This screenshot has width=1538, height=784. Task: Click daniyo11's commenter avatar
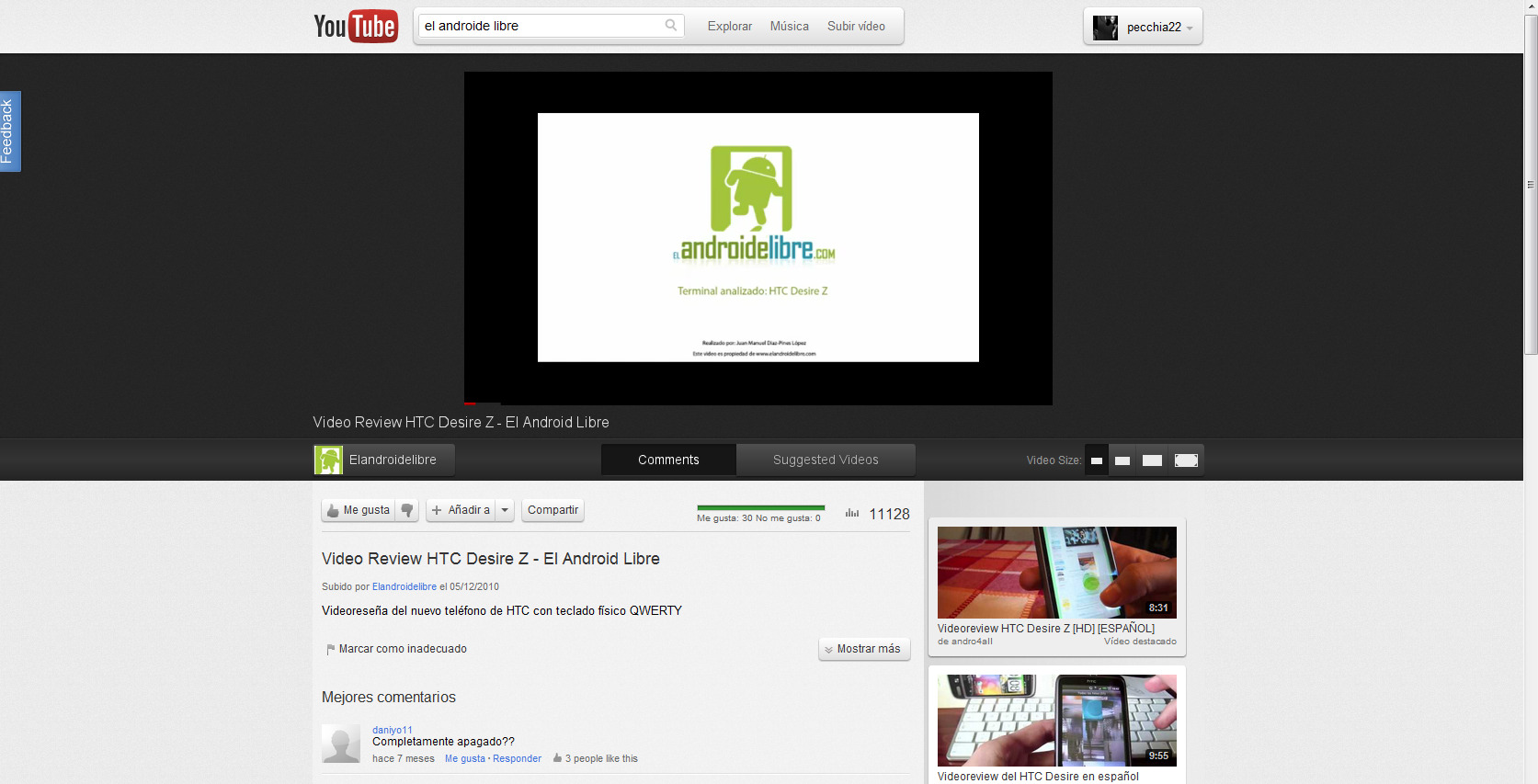click(x=341, y=744)
